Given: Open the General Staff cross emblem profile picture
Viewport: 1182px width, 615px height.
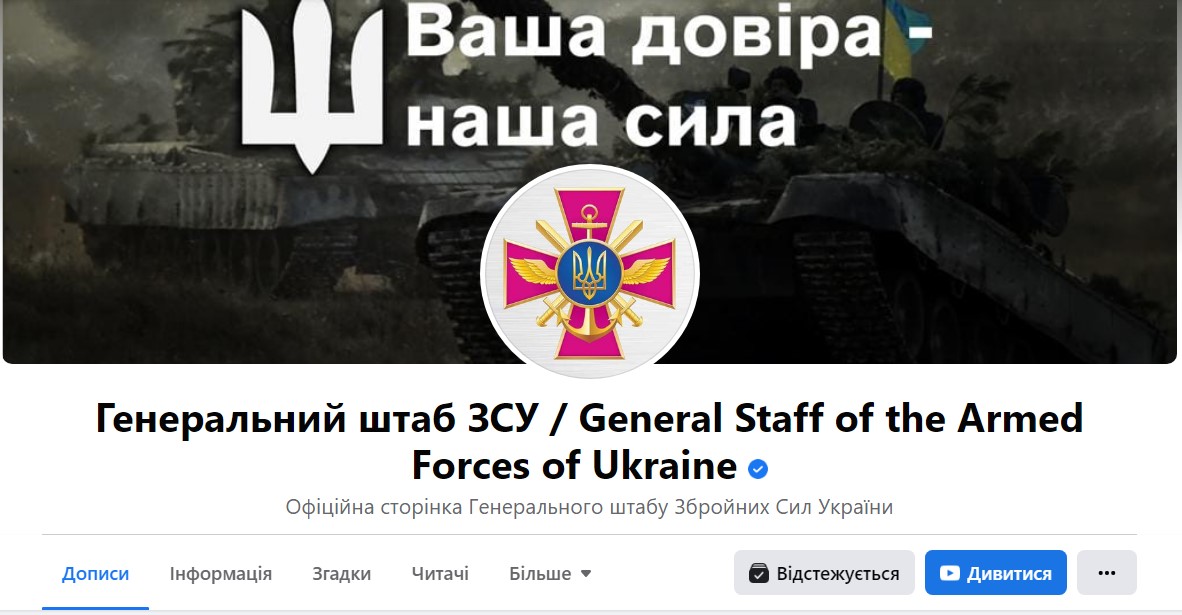Looking at the screenshot, I should click(590, 273).
